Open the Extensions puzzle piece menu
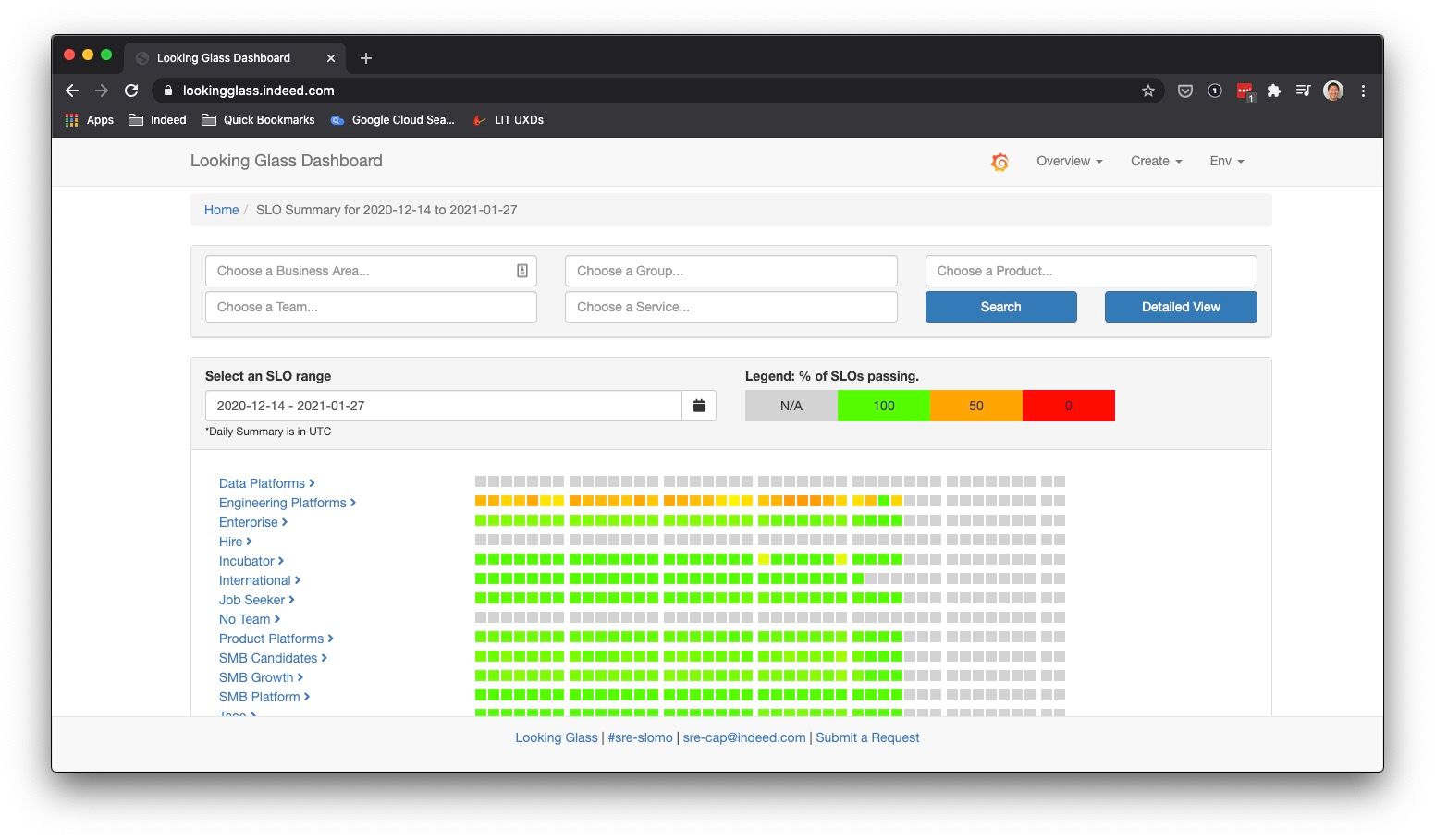 [1274, 91]
